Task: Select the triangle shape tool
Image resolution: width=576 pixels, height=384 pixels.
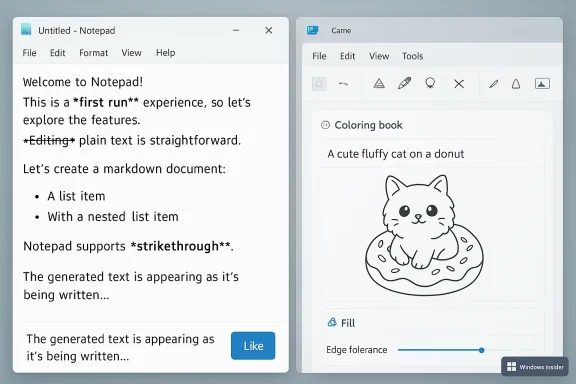Action: 379,84
